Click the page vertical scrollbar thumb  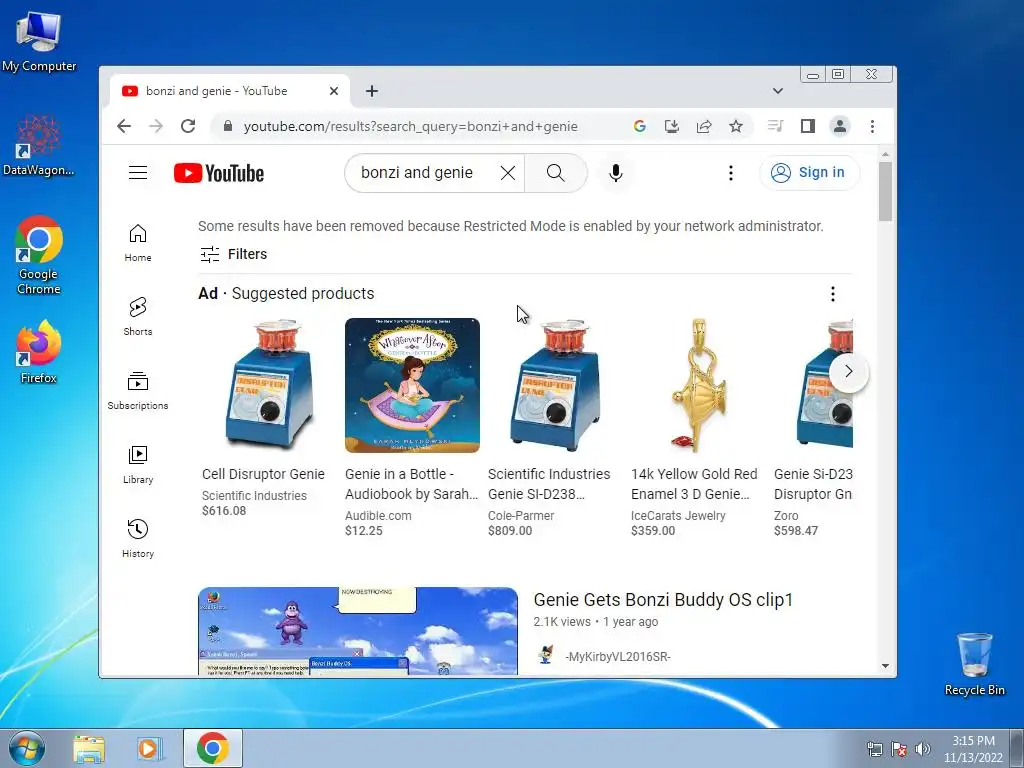885,191
